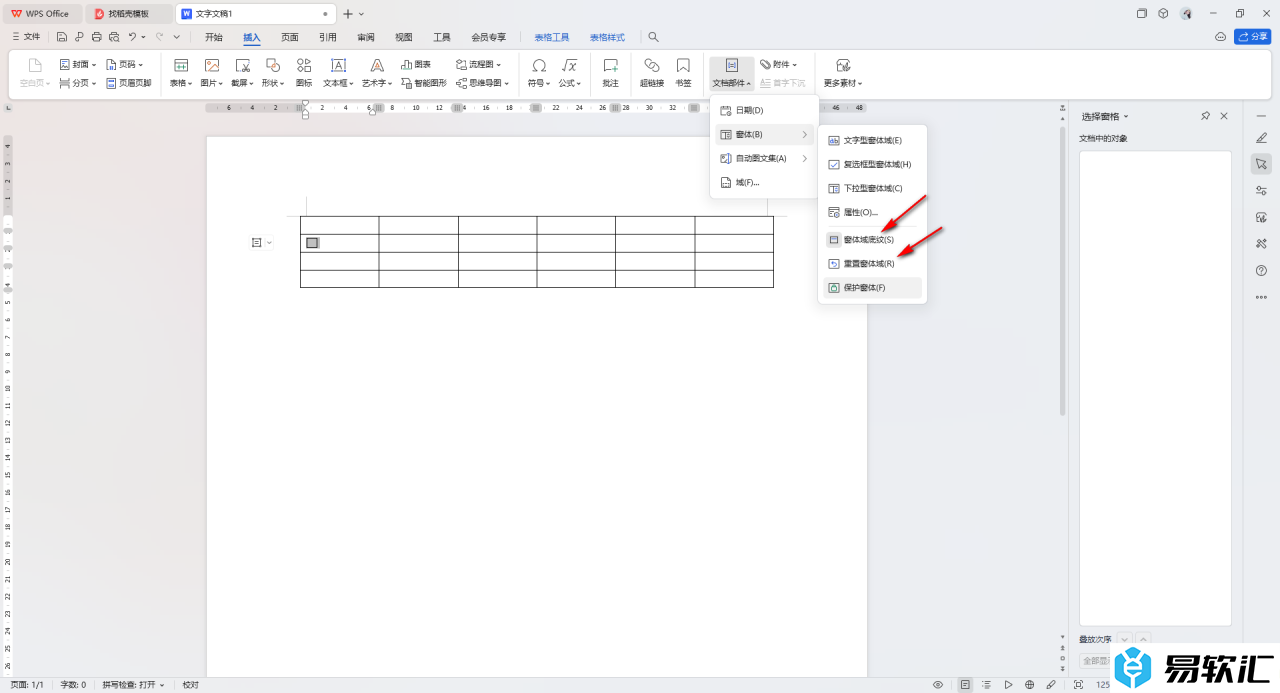Click the Print icon in quick access toolbar
Viewport: 1280px width, 693px height.
[96, 37]
